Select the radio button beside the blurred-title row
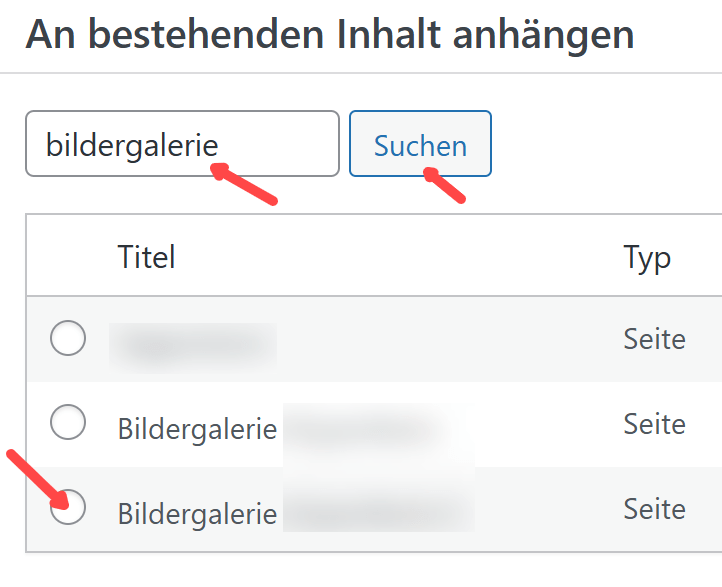The height and width of the screenshot is (587, 722). (x=68, y=340)
